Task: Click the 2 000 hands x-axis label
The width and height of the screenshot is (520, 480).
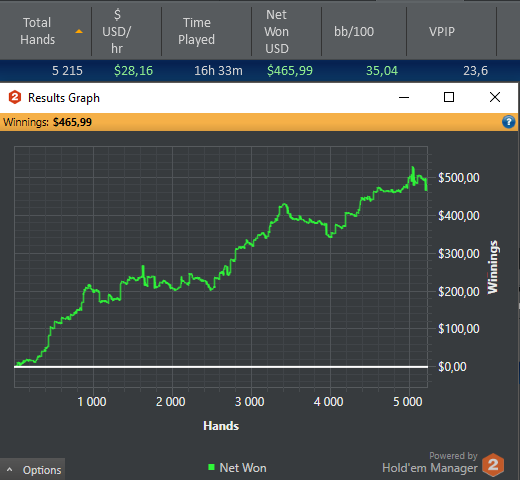Action: pyautogui.click(x=171, y=402)
